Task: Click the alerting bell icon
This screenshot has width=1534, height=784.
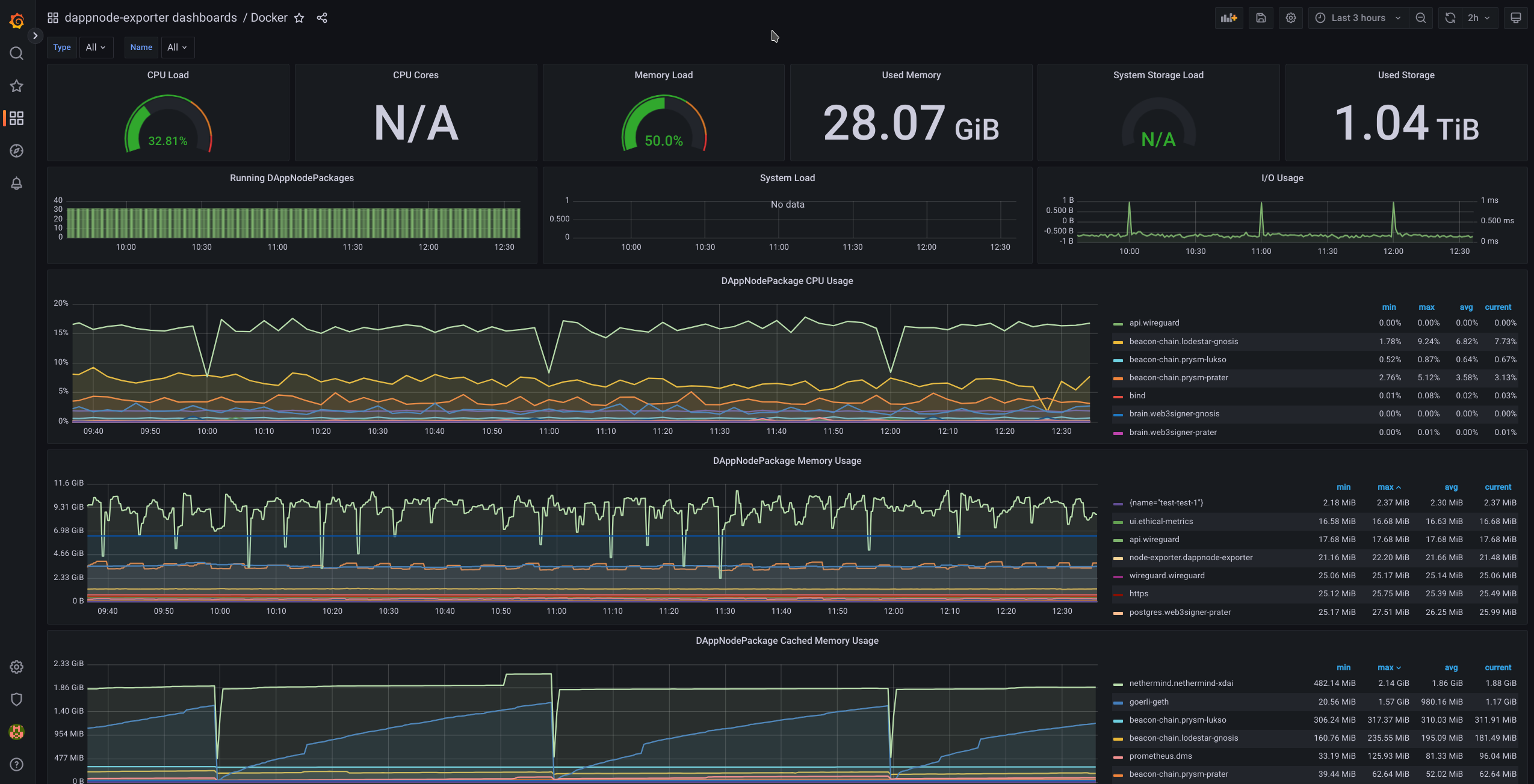Action: (15, 185)
